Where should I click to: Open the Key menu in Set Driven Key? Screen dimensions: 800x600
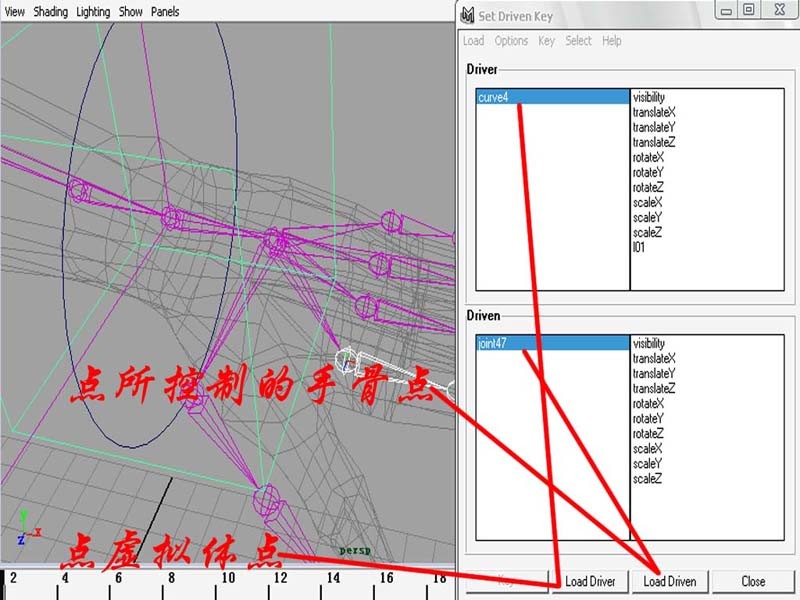click(546, 40)
